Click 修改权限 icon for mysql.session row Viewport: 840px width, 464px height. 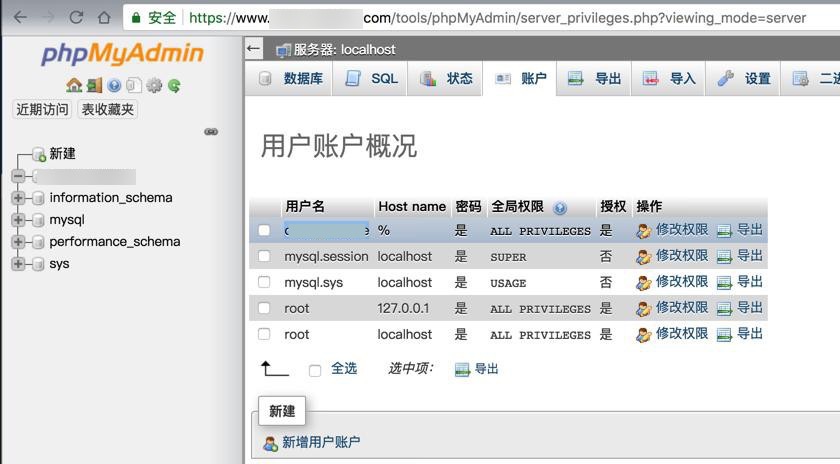[x=643, y=257]
